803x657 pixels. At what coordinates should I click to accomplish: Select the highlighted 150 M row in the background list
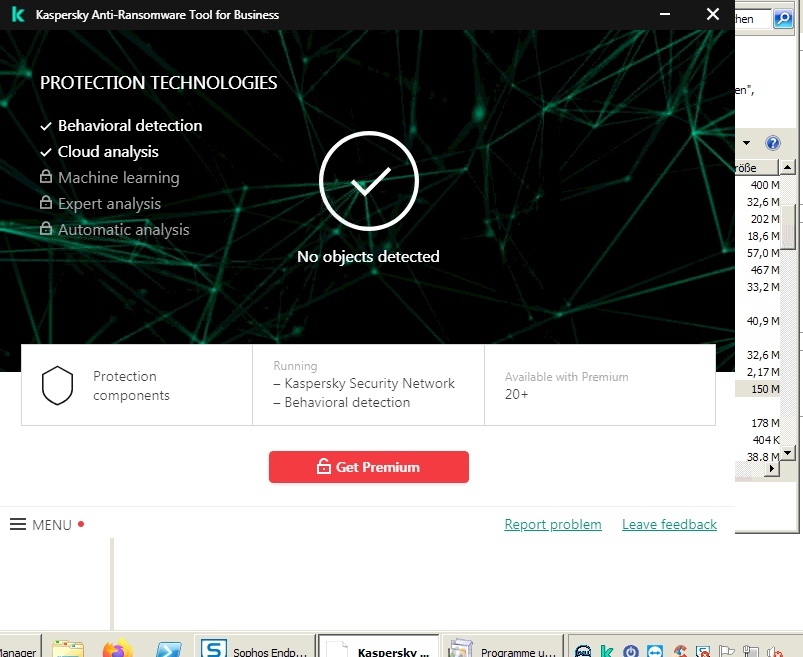point(757,389)
